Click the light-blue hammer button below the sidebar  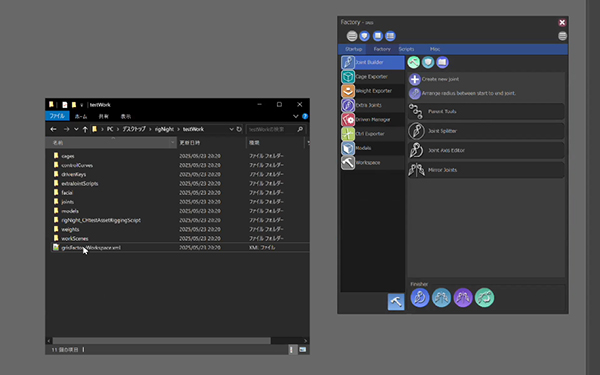396,302
